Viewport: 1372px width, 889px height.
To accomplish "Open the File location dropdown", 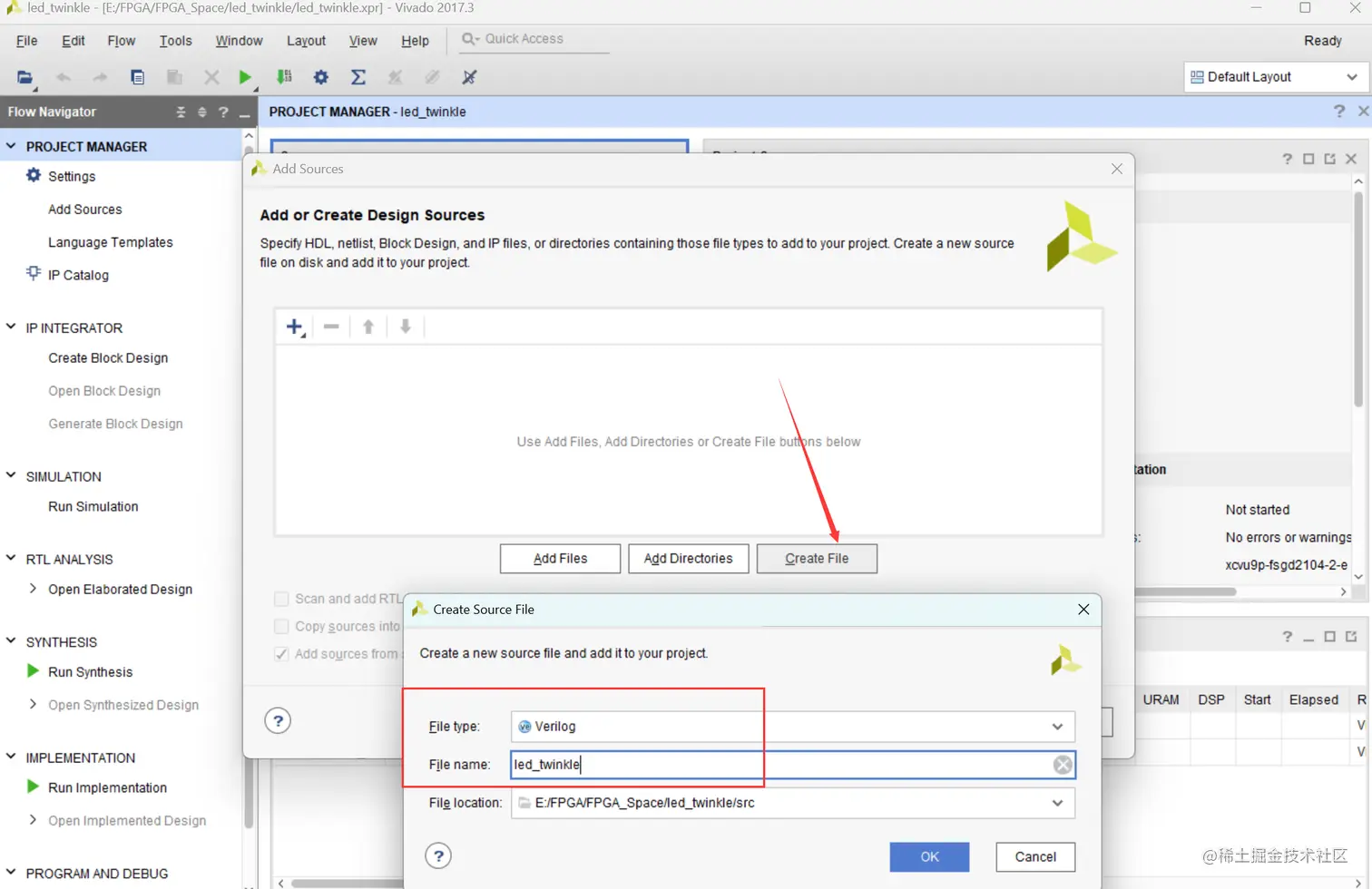I will point(1057,803).
